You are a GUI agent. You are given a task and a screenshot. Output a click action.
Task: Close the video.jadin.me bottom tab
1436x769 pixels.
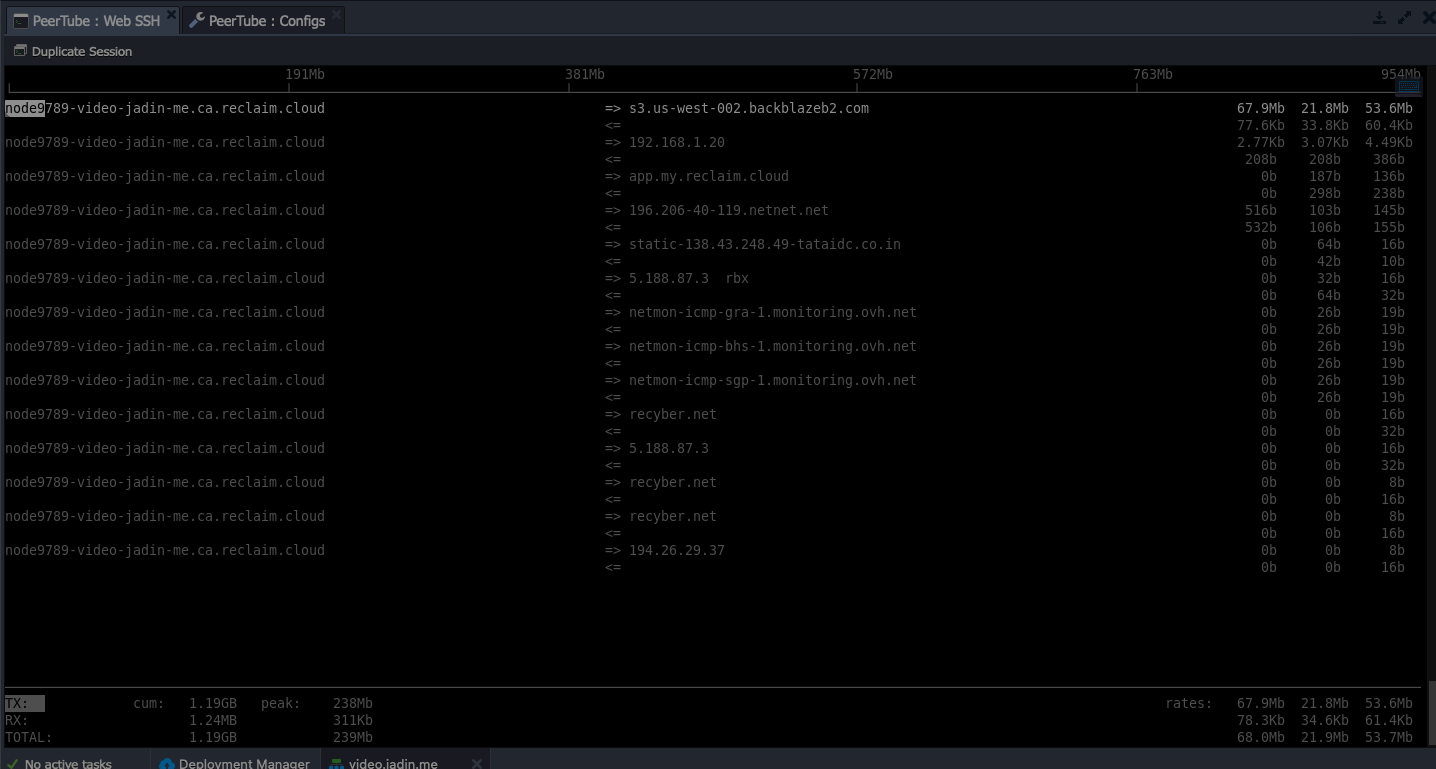(477, 763)
